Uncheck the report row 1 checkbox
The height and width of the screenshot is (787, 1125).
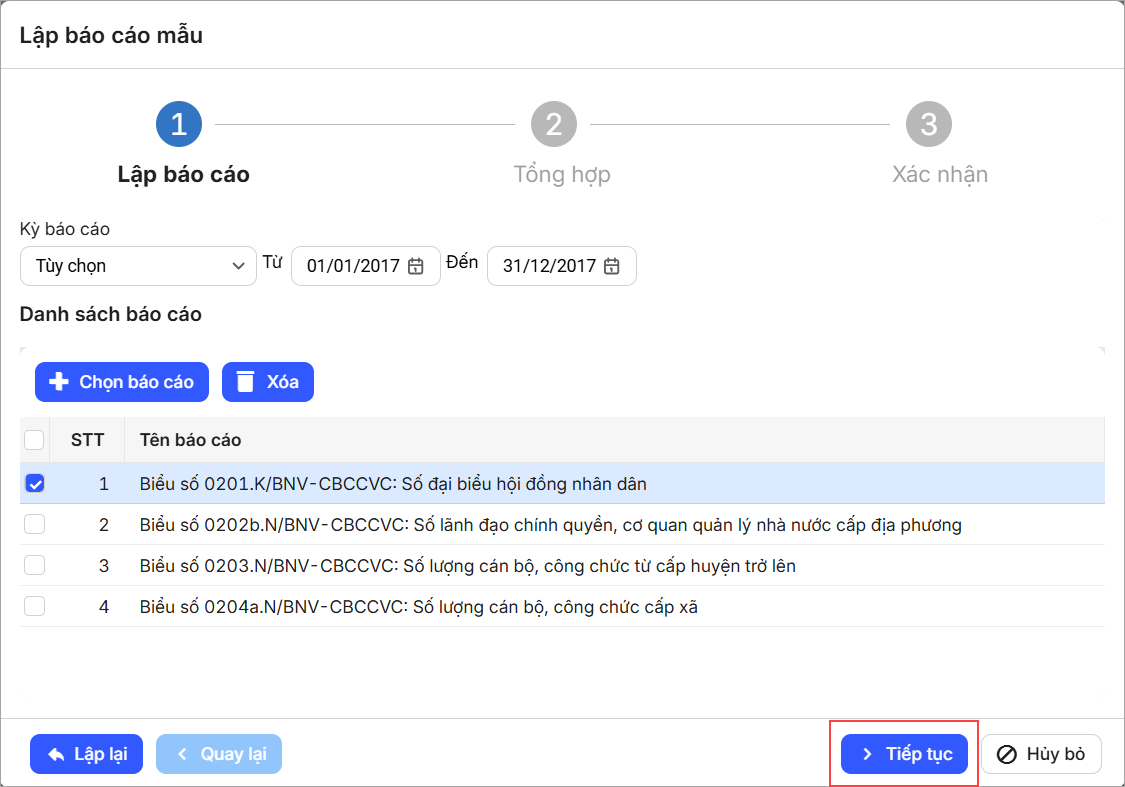pyautogui.click(x=35, y=484)
